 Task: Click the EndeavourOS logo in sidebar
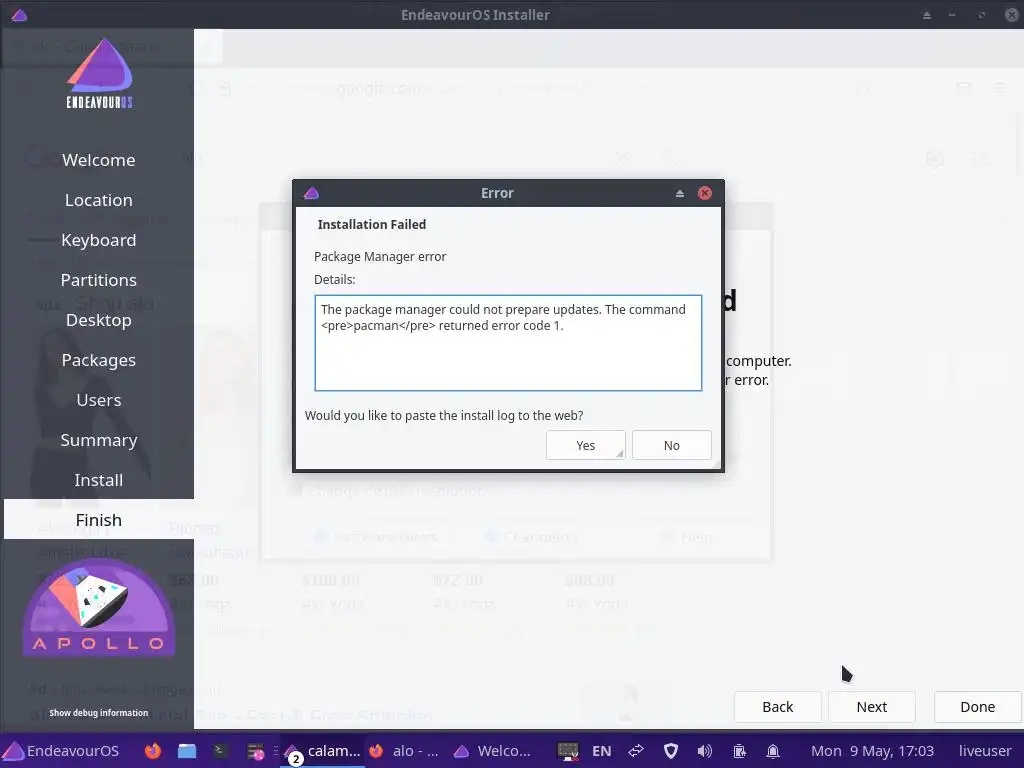click(x=99, y=72)
